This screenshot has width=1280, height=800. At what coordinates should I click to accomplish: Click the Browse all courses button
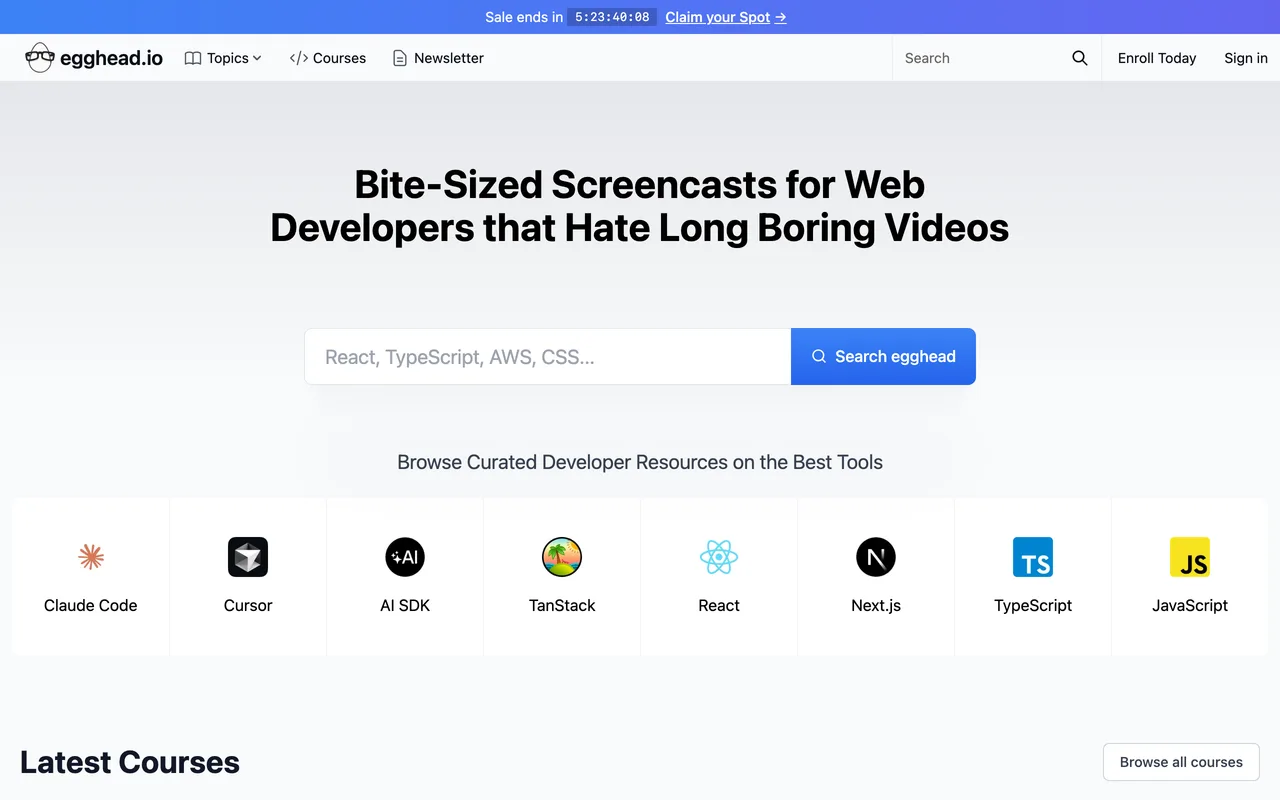(1181, 762)
